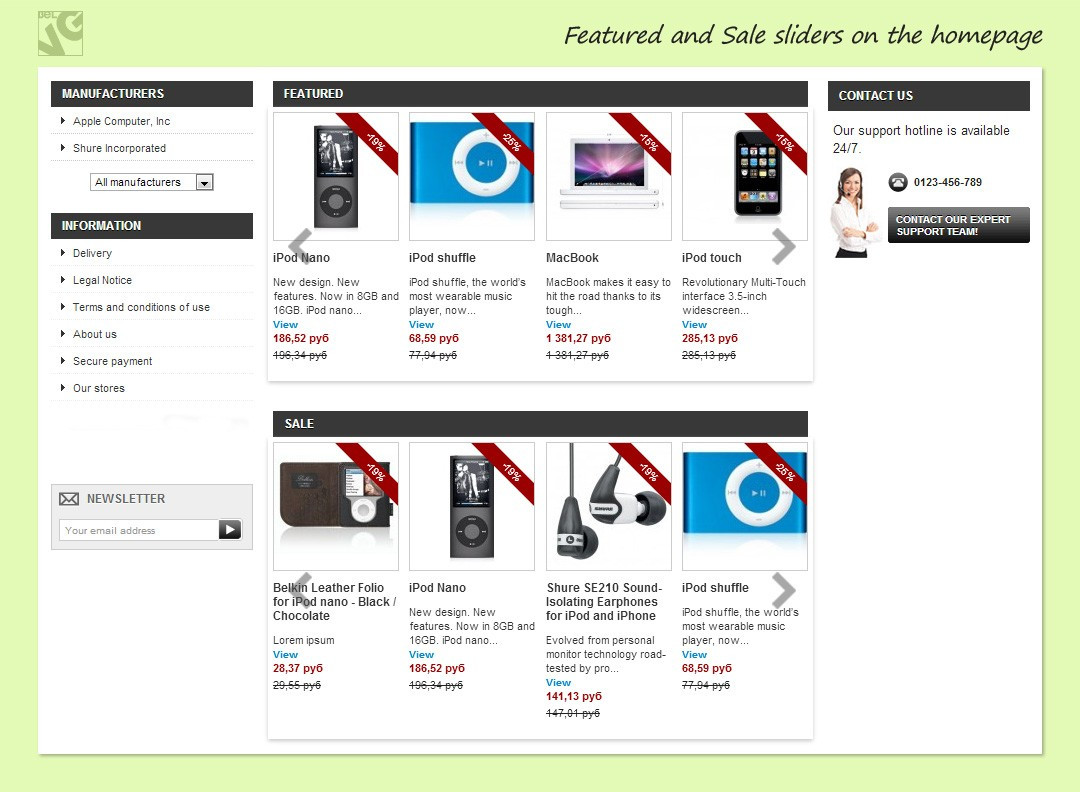The image size is (1080, 792).
Task: Click View link under MacBook
Action: (x=558, y=324)
